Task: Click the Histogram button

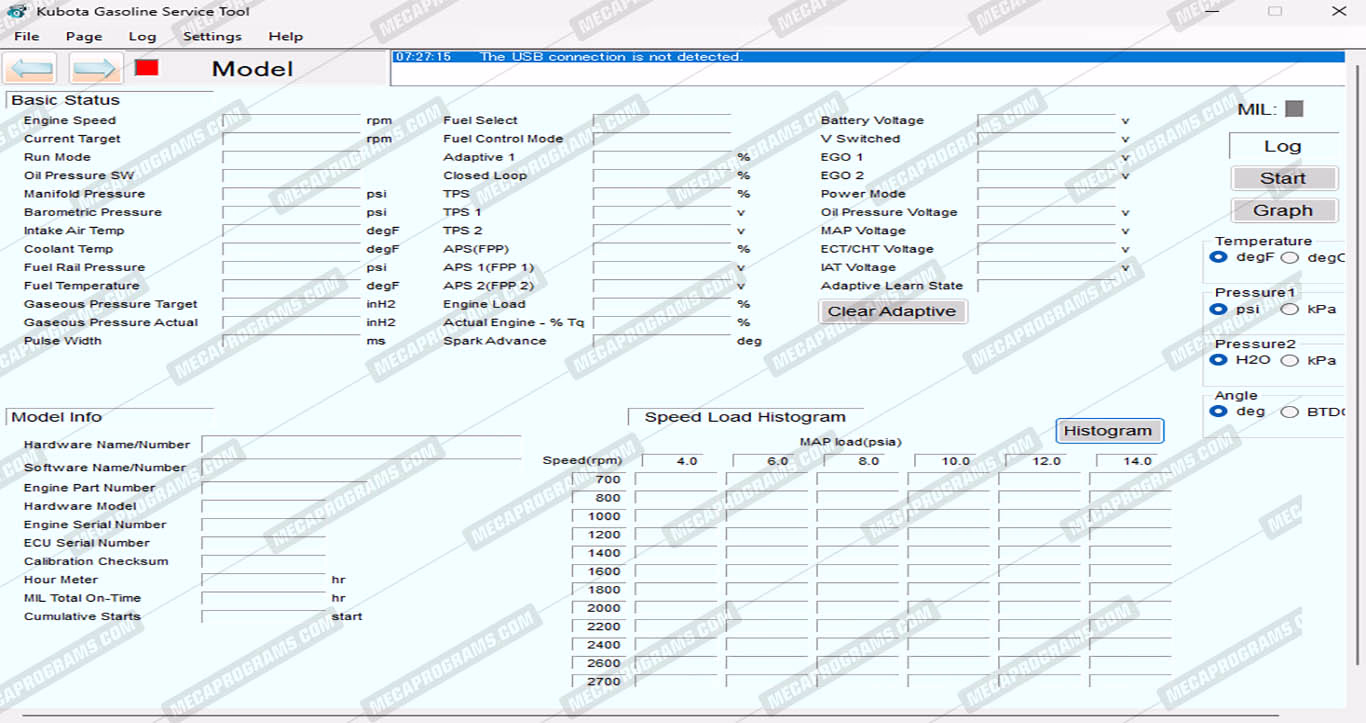Action: (1108, 431)
